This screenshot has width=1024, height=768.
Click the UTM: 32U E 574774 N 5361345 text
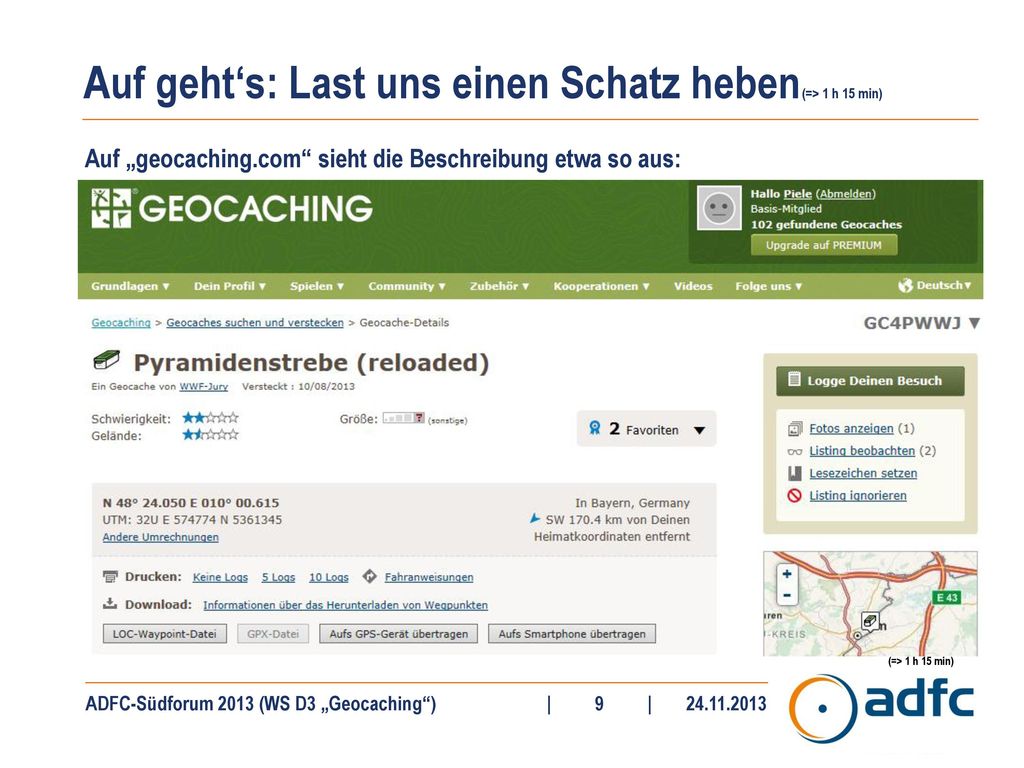click(x=192, y=520)
